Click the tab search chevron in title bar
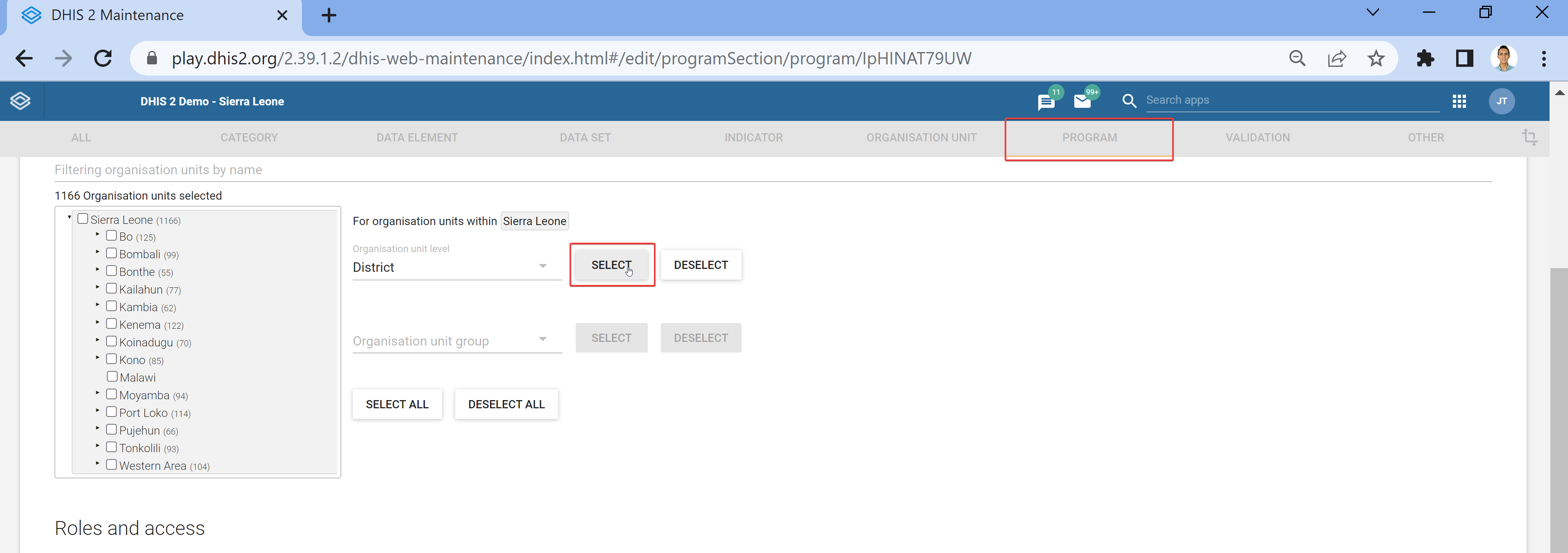This screenshot has width=1568, height=553. pos(1373,12)
